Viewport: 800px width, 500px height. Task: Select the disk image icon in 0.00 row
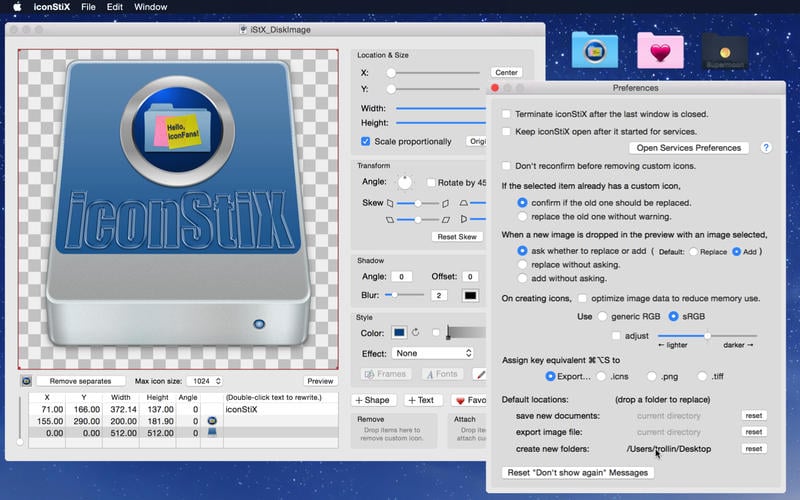(212, 432)
